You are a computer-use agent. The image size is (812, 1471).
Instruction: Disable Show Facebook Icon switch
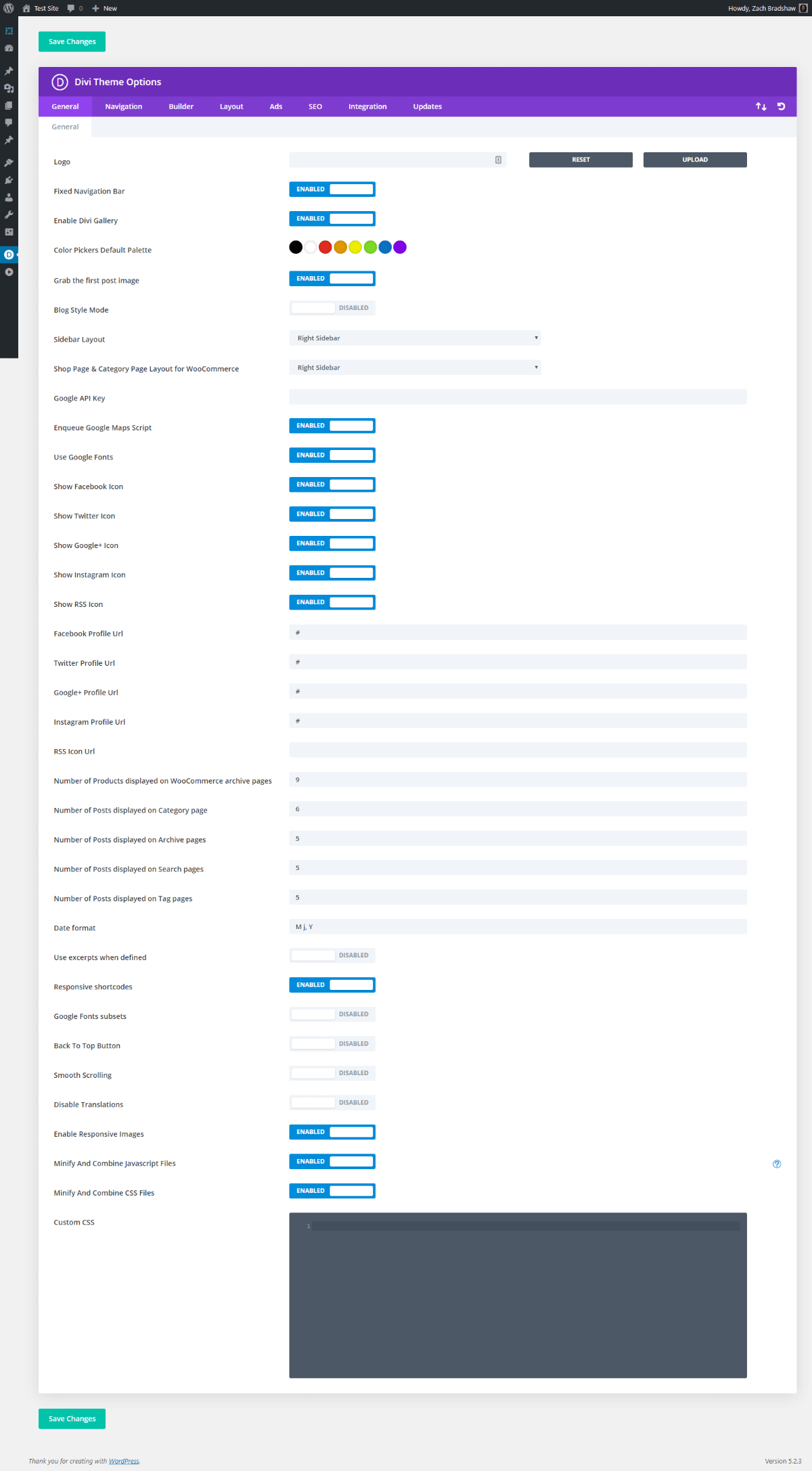point(332,484)
